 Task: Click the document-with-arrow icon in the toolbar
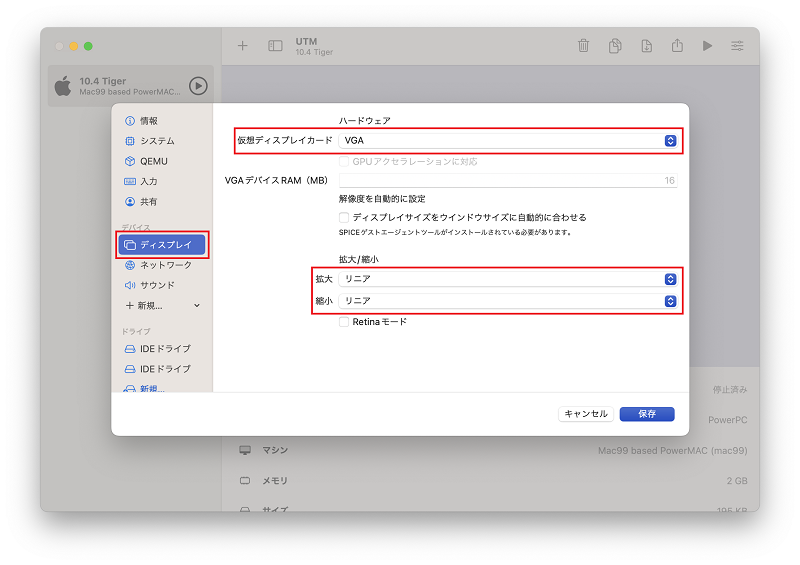(x=646, y=46)
